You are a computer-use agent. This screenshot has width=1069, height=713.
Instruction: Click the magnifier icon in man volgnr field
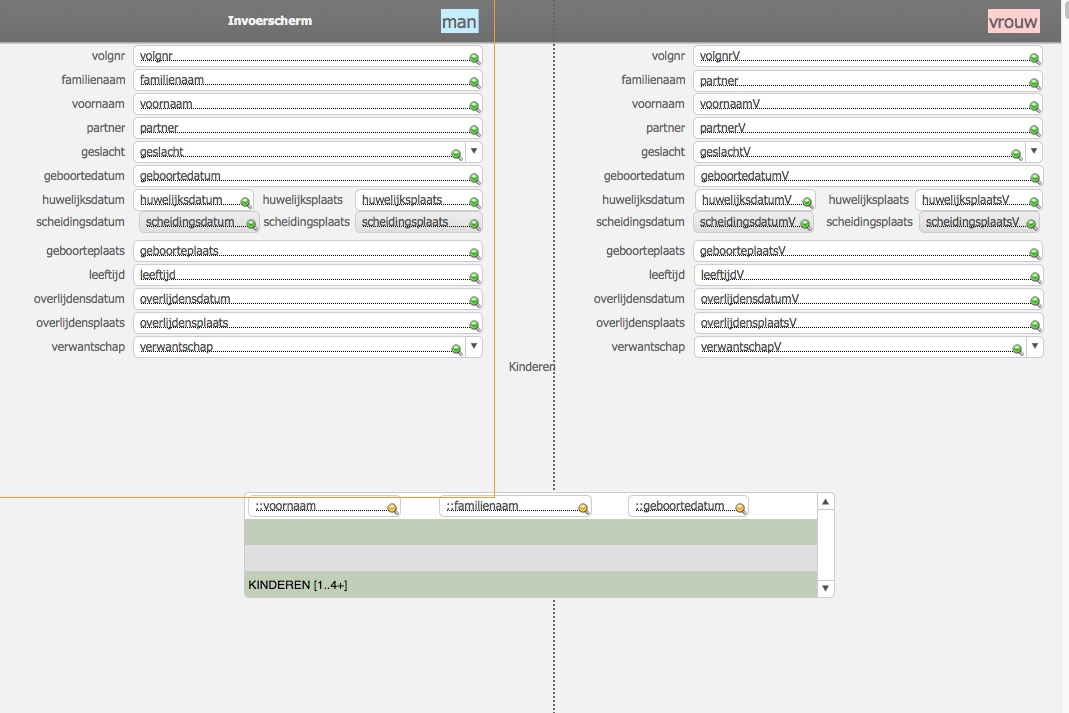click(x=475, y=59)
